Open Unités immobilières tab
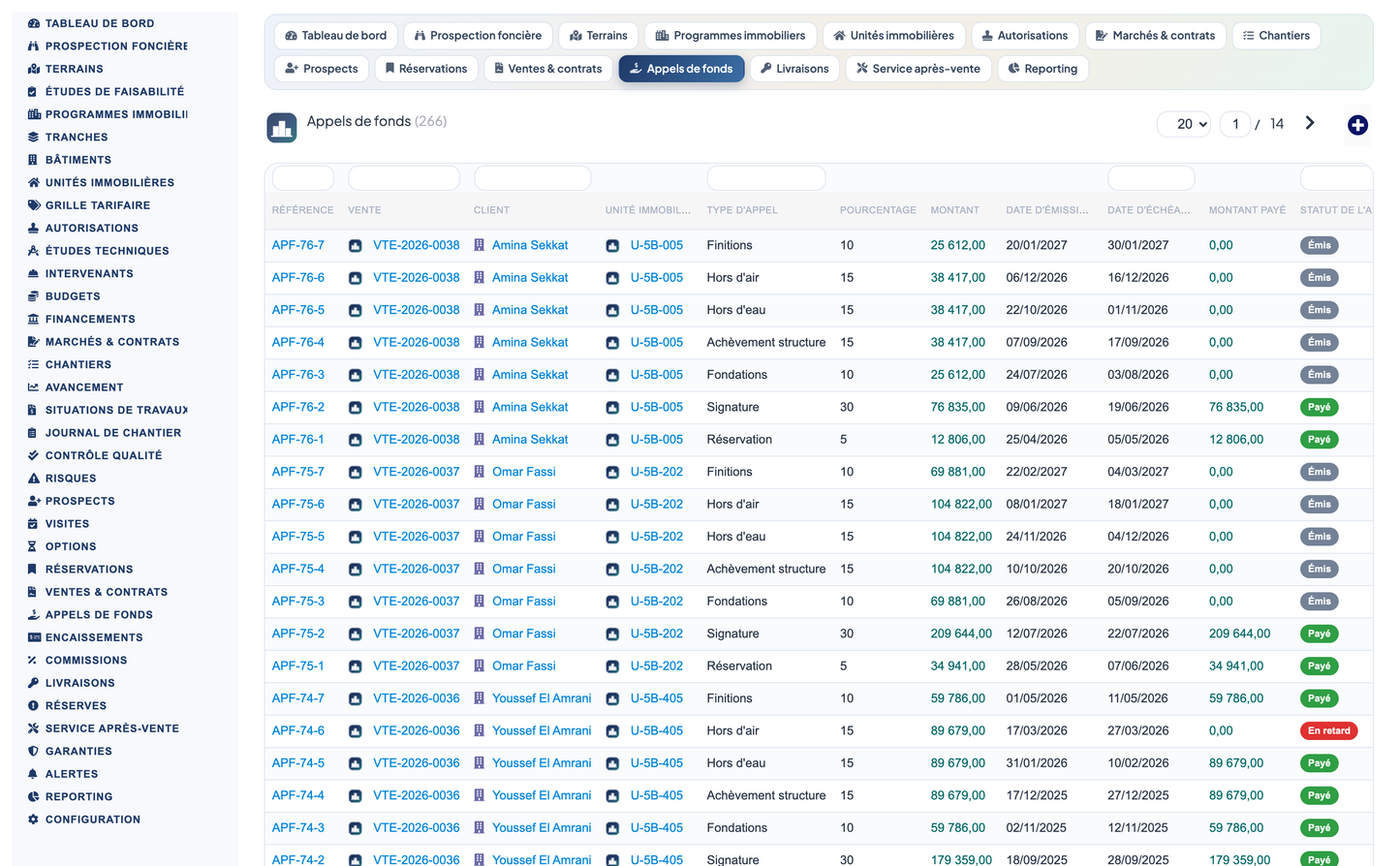This screenshot has height=866, width=1400. pos(893,36)
